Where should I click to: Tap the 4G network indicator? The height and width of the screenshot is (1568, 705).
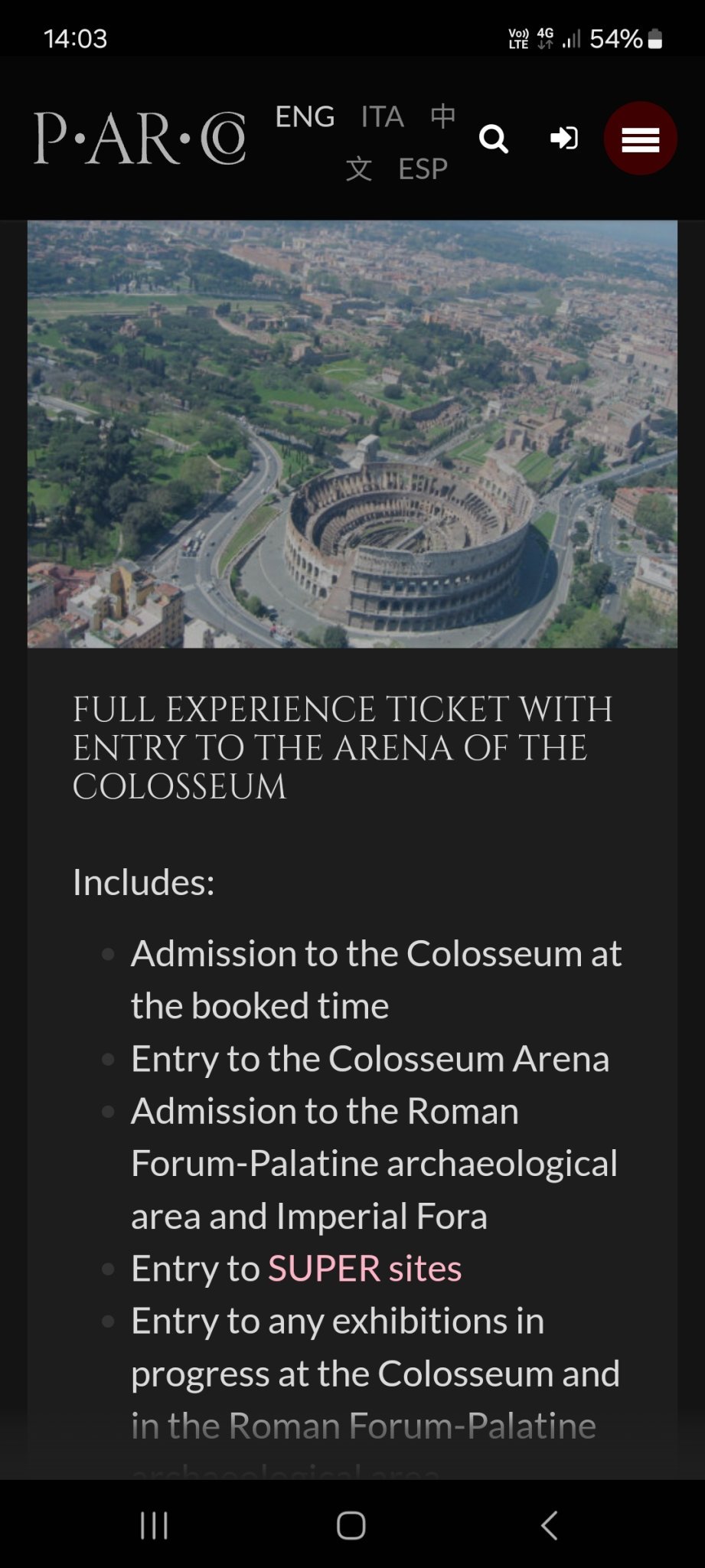545,38
